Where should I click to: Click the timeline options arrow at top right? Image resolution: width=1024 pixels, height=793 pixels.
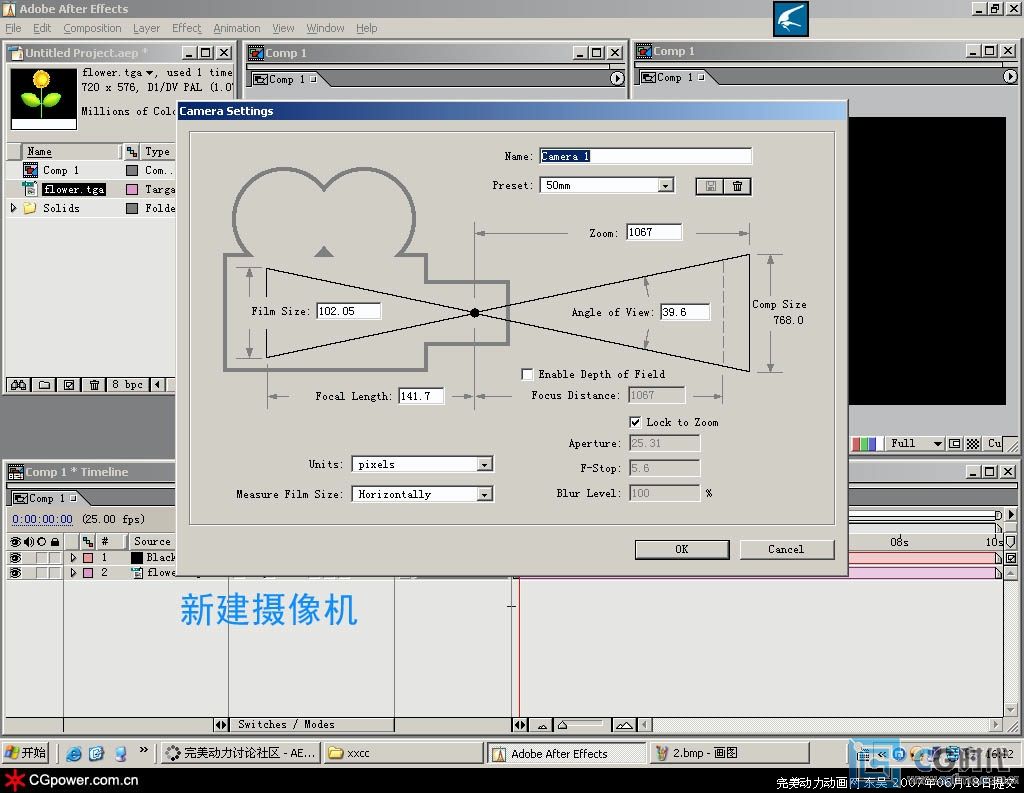pyautogui.click(x=1011, y=514)
